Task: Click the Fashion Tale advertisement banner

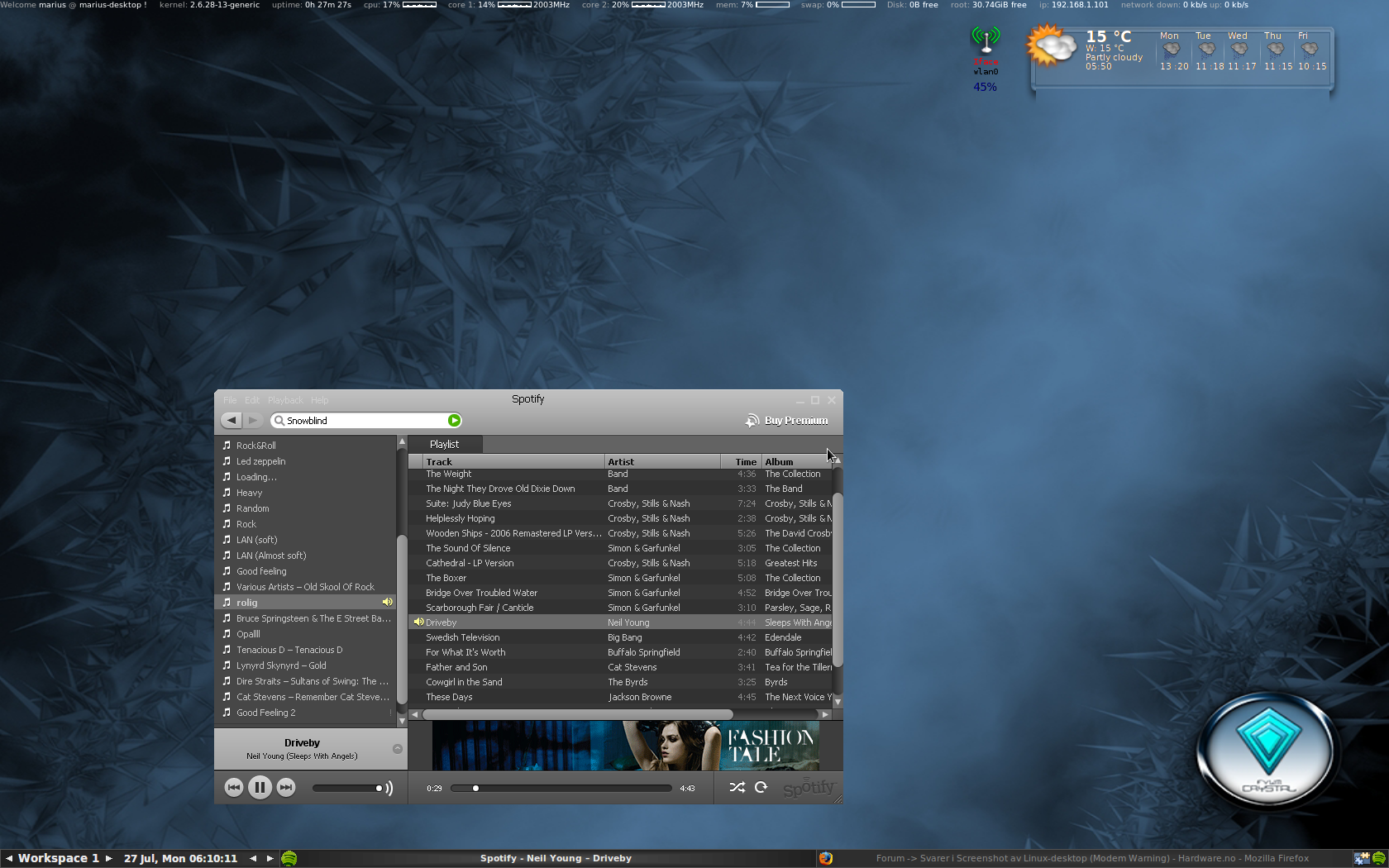Action: pyautogui.click(x=626, y=746)
